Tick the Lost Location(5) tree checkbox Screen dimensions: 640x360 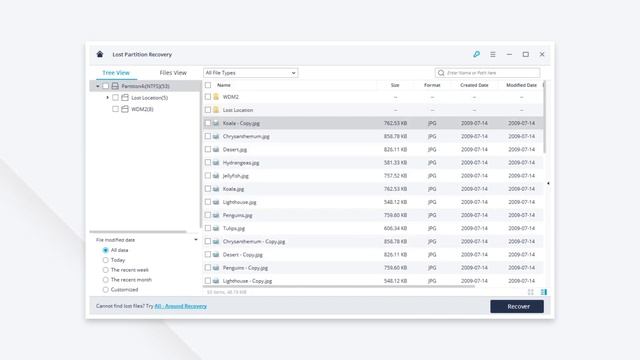(116, 98)
